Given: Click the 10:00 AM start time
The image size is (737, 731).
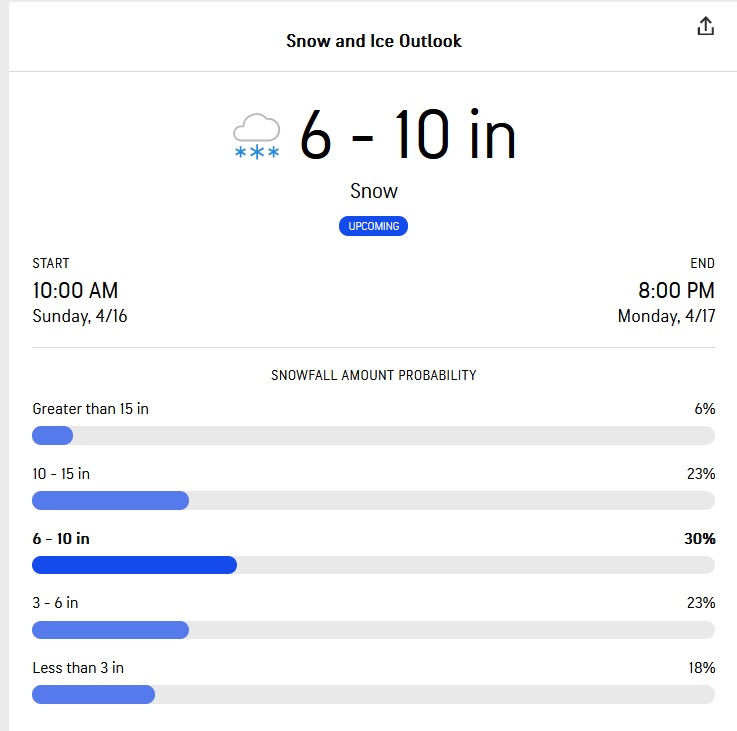Looking at the screenshot, I should pos(75,291).
